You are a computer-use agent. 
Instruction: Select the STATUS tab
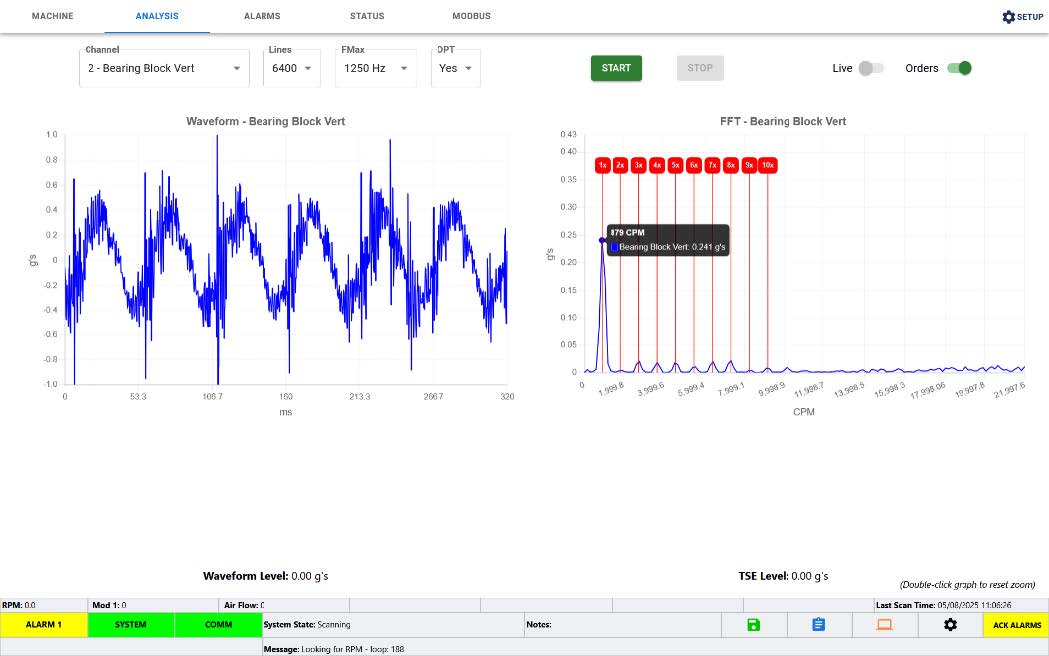[366, 16]
